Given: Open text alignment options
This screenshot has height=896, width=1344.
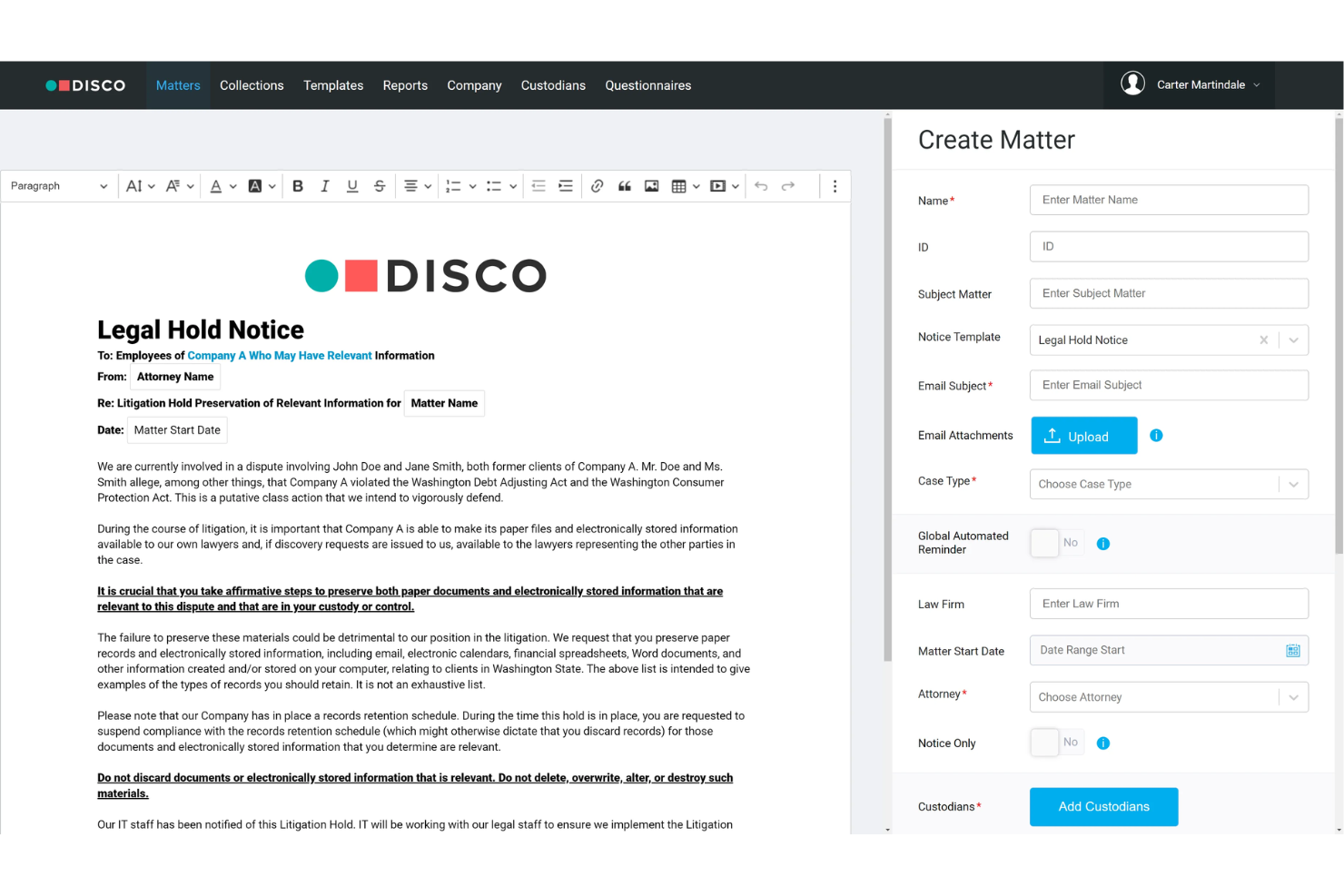Looking at the screenshot, I should click(417, 186).
